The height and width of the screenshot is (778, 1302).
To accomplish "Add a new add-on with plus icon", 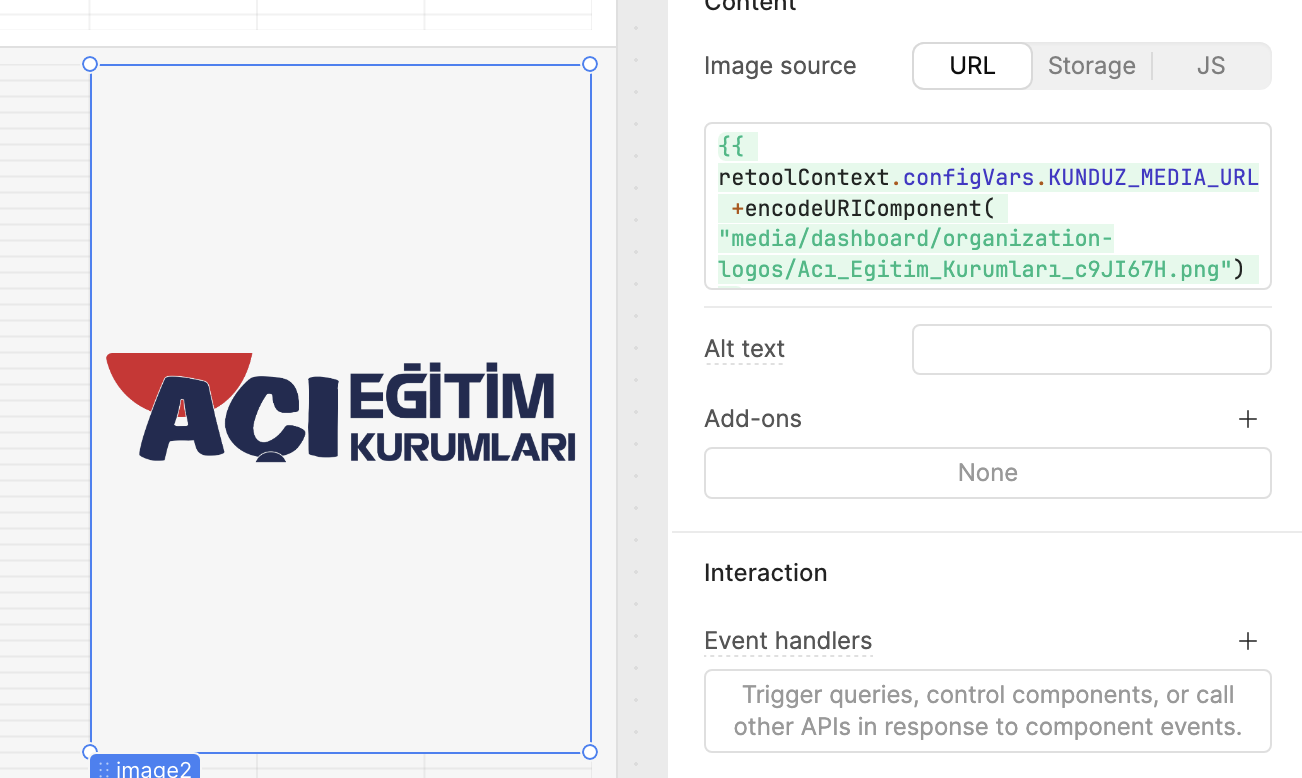I will pos(1247,419).
